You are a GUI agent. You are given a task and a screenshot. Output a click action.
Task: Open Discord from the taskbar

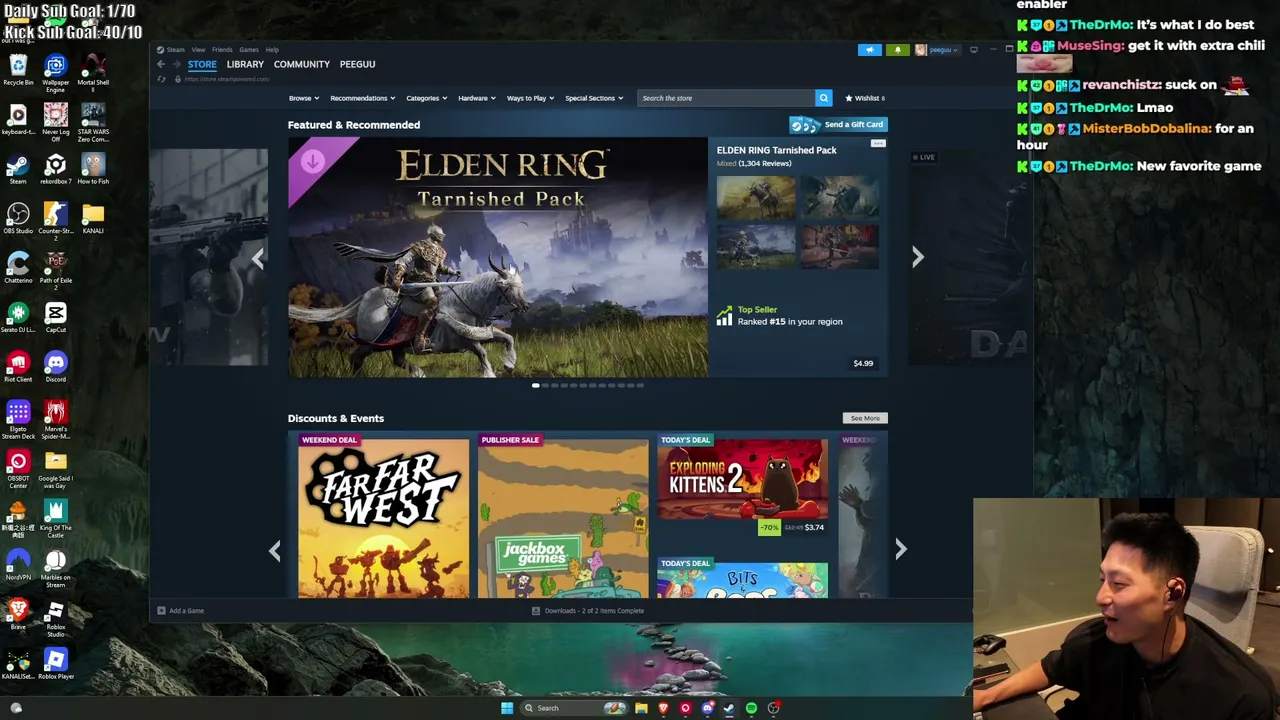click(707, 708)
